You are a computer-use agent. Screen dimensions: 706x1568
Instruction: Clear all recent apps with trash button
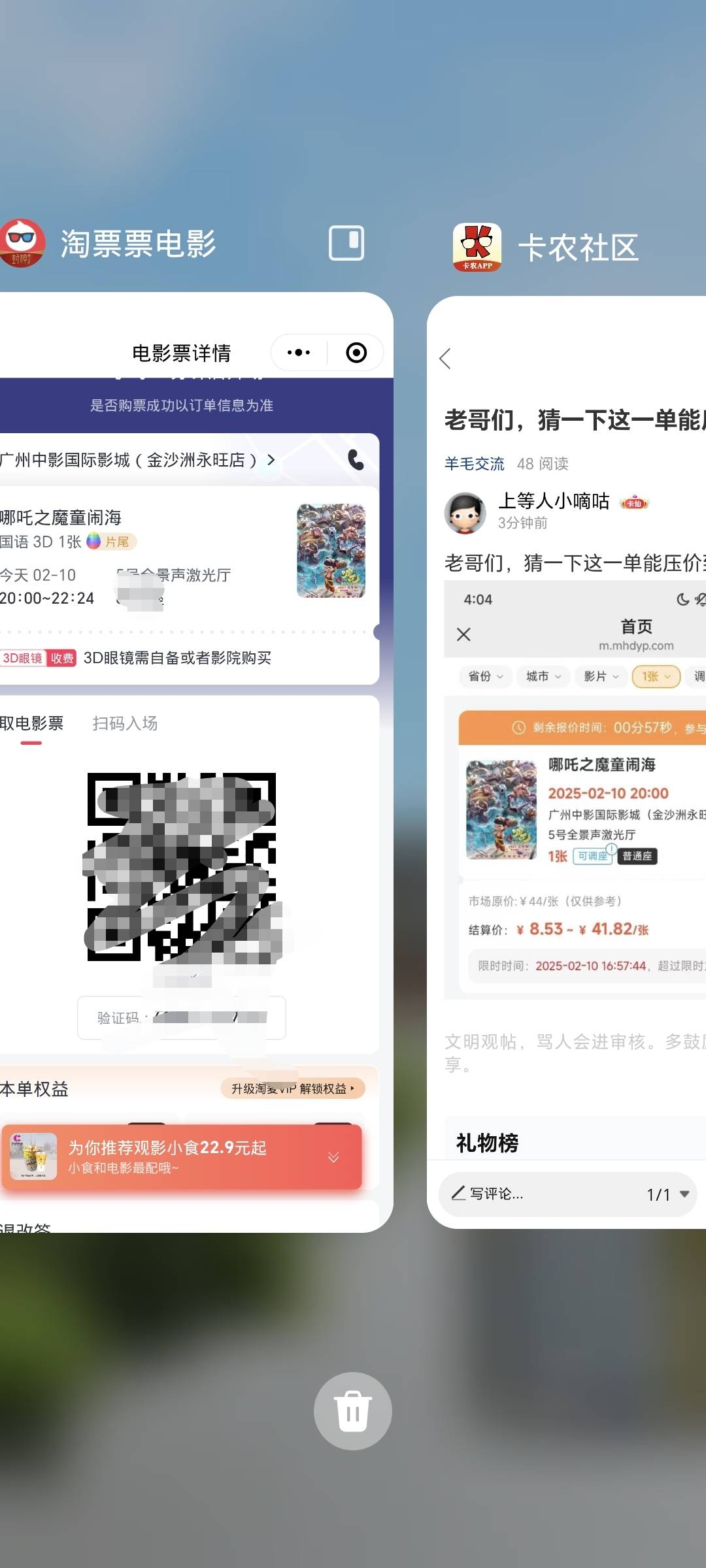353,1411
